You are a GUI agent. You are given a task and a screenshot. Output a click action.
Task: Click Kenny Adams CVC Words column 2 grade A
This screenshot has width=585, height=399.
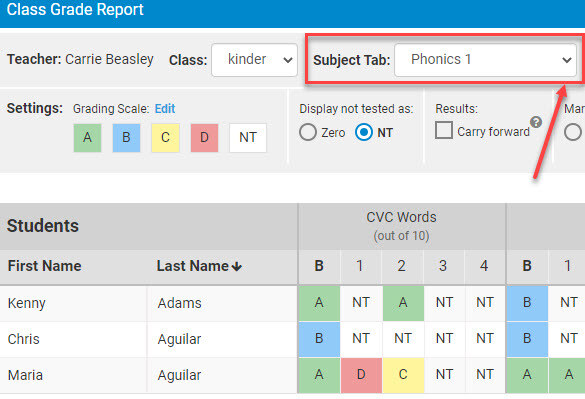click(403, 303)
